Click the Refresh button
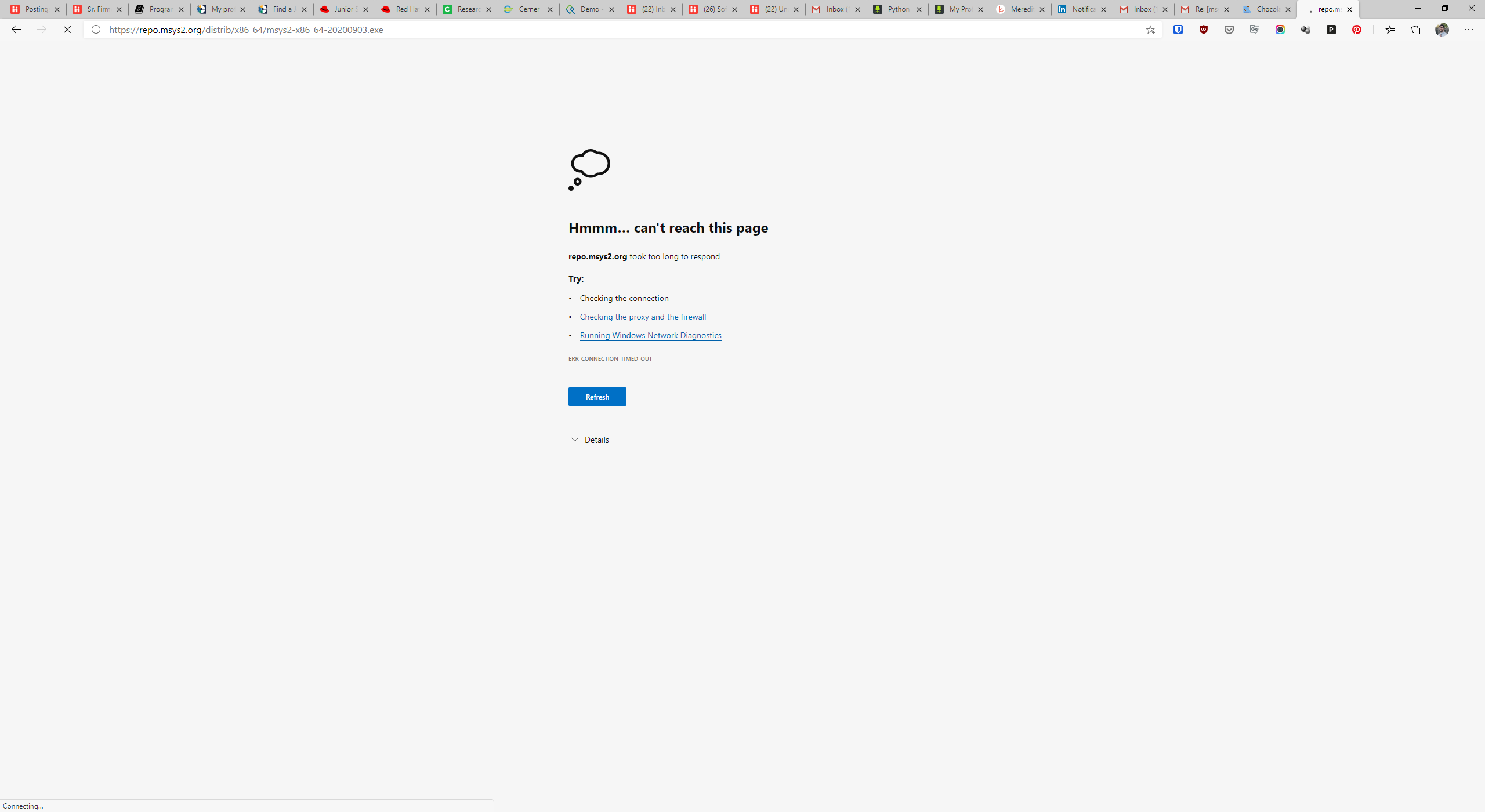 (x=597, y=397)
